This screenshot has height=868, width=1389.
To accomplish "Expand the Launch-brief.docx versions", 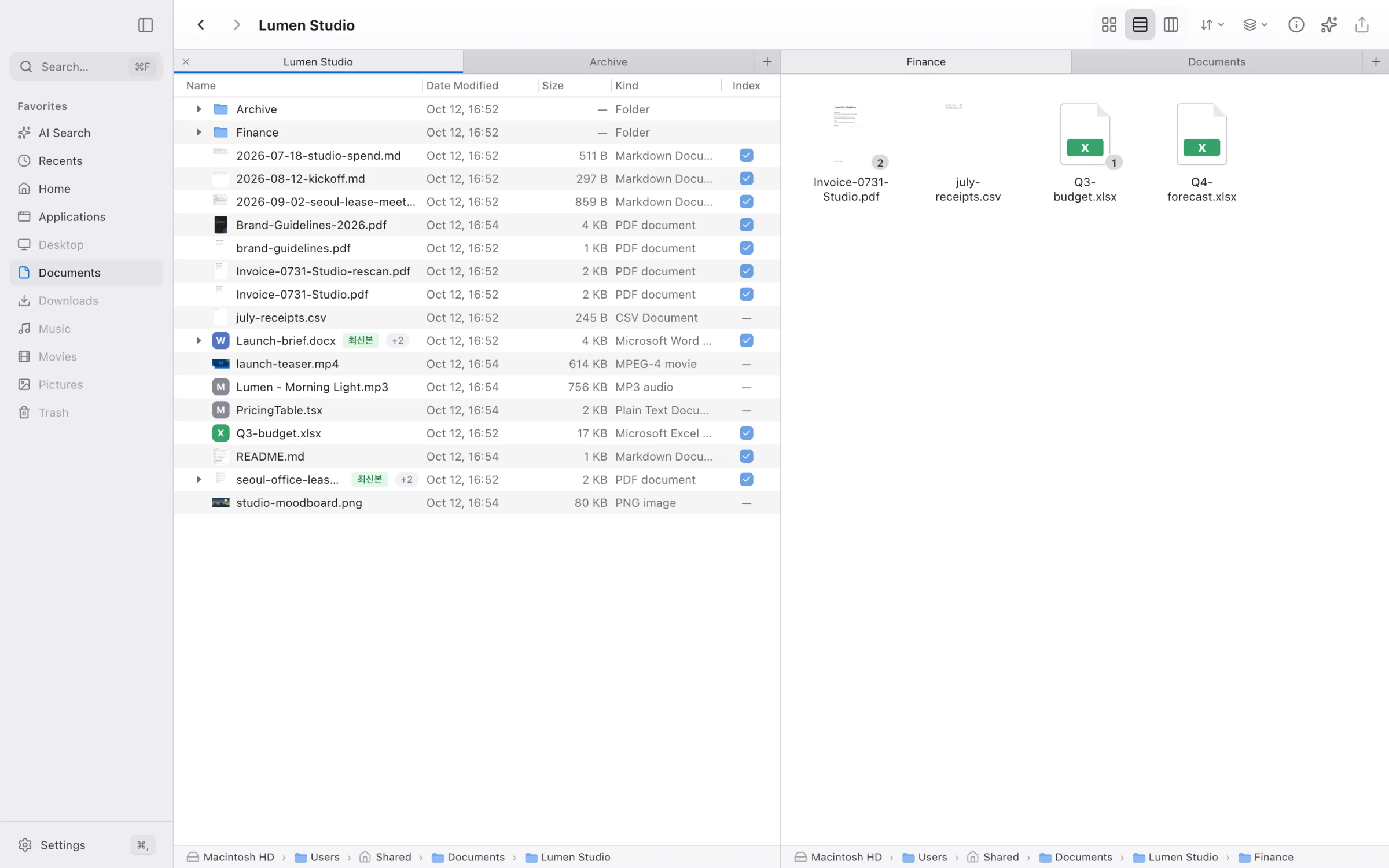I will [199, 340].
